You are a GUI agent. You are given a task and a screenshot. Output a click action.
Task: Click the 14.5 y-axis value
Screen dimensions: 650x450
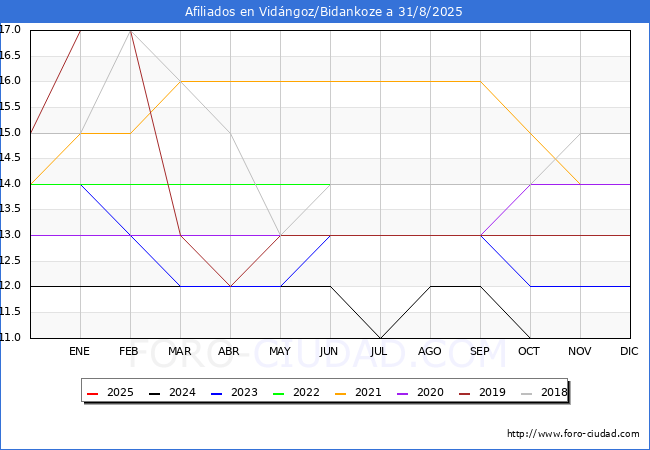tap(10, 157)
